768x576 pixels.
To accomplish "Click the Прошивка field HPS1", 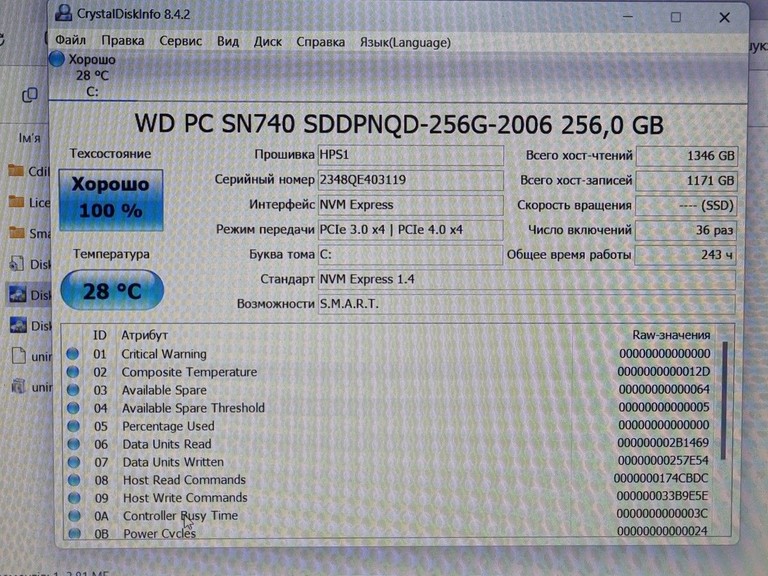I will pyautogui.click(x=410, y=155).
